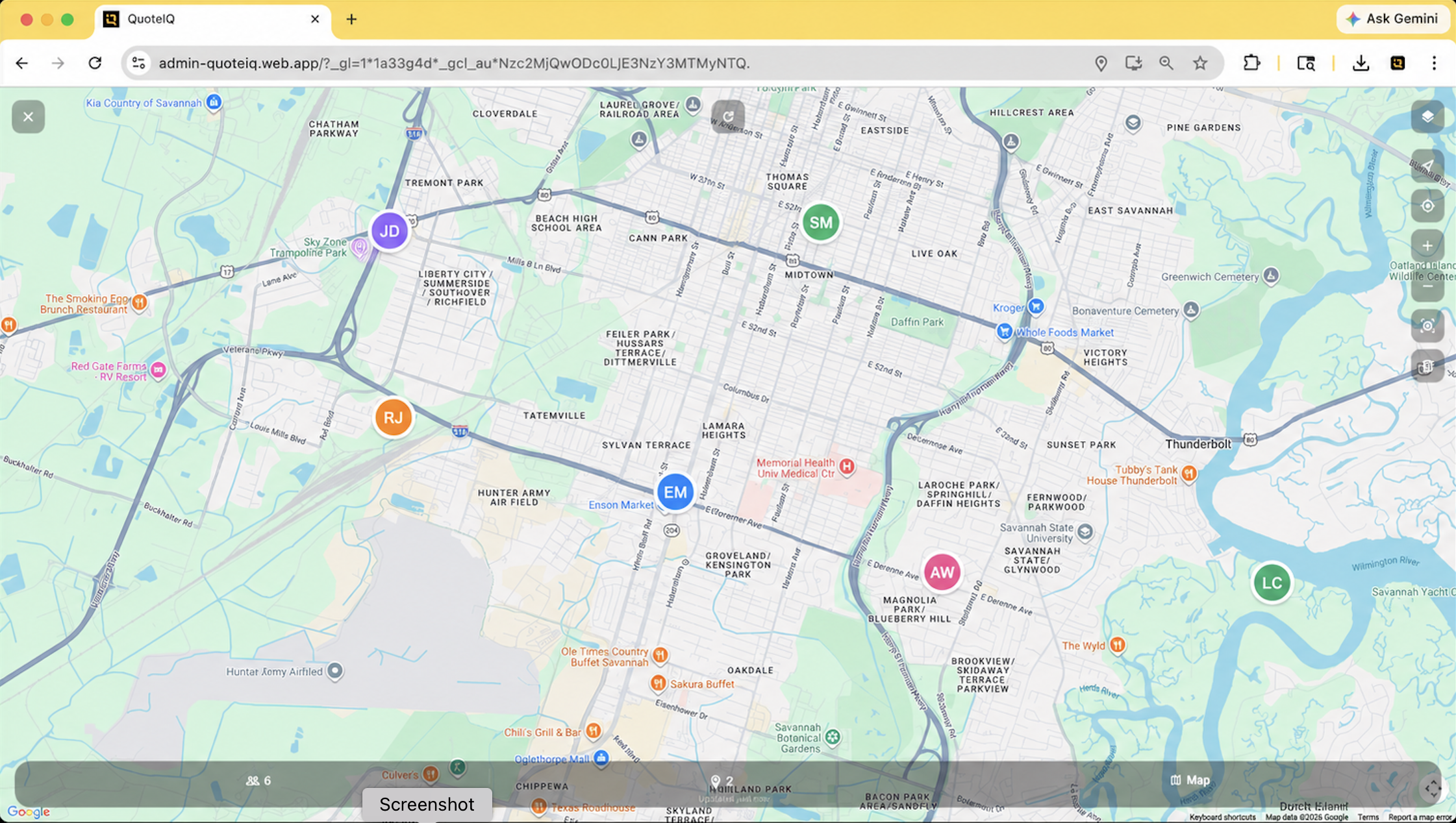Click the Tubby's Tank House Thunderbolt pin
This screenshot has height=823, width=1456.
pos(1188,473)
